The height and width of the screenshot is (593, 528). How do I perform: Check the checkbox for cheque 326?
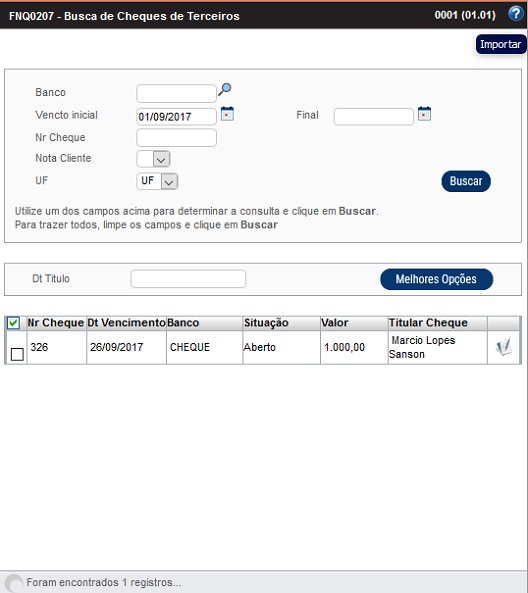pos(17,354)
